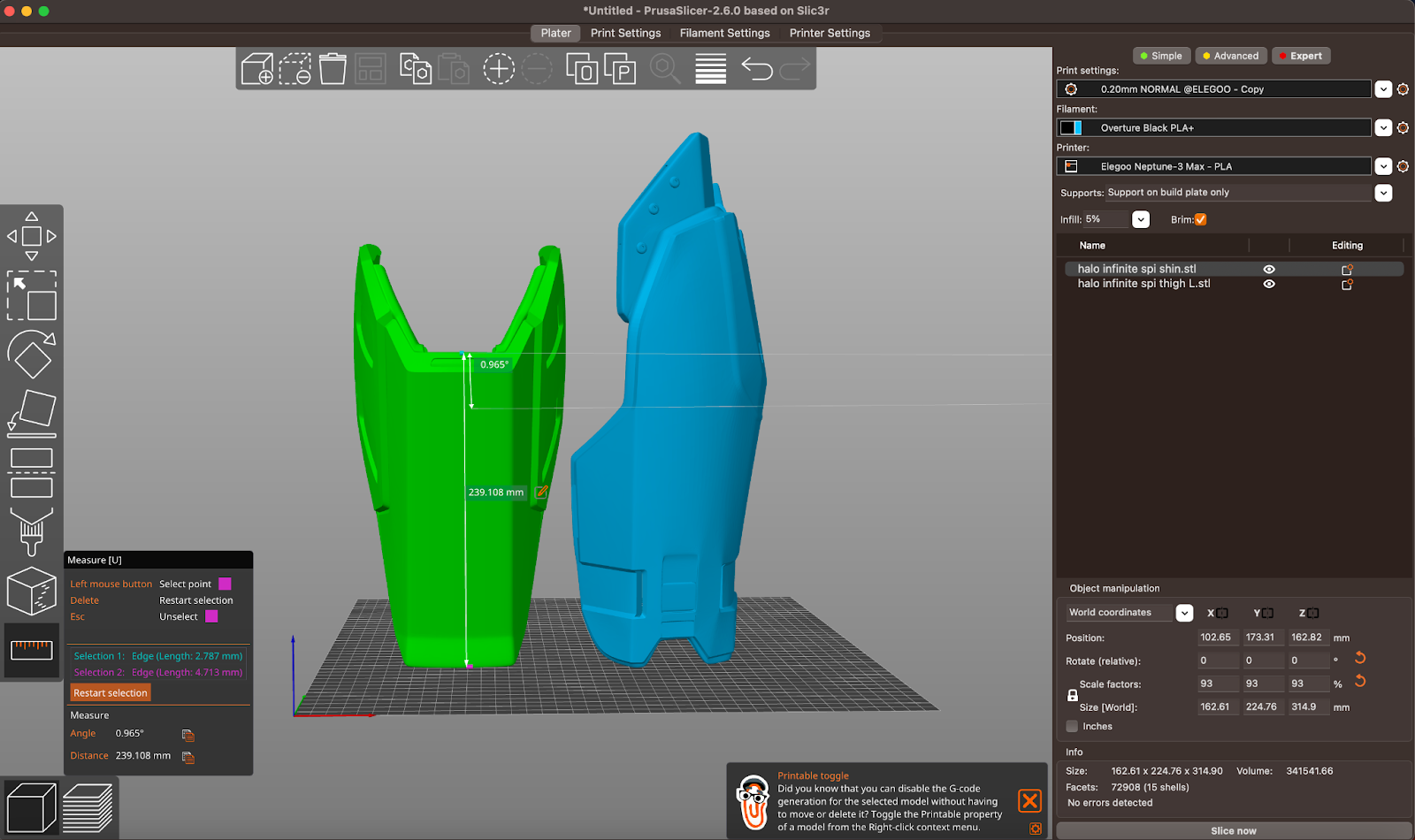This screenshot has height=840, width=1415.
Task: Select the Place on face tool
Action: point(32,414)
